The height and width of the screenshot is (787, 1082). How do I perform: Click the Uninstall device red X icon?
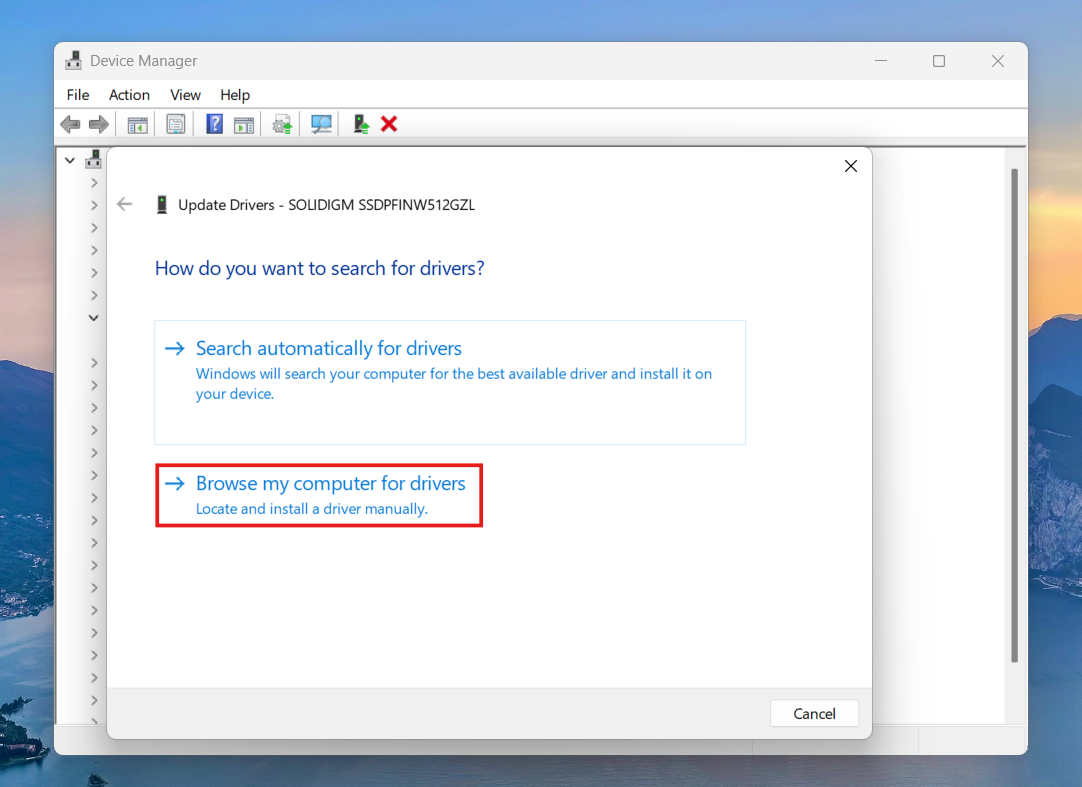click(389, 123)
